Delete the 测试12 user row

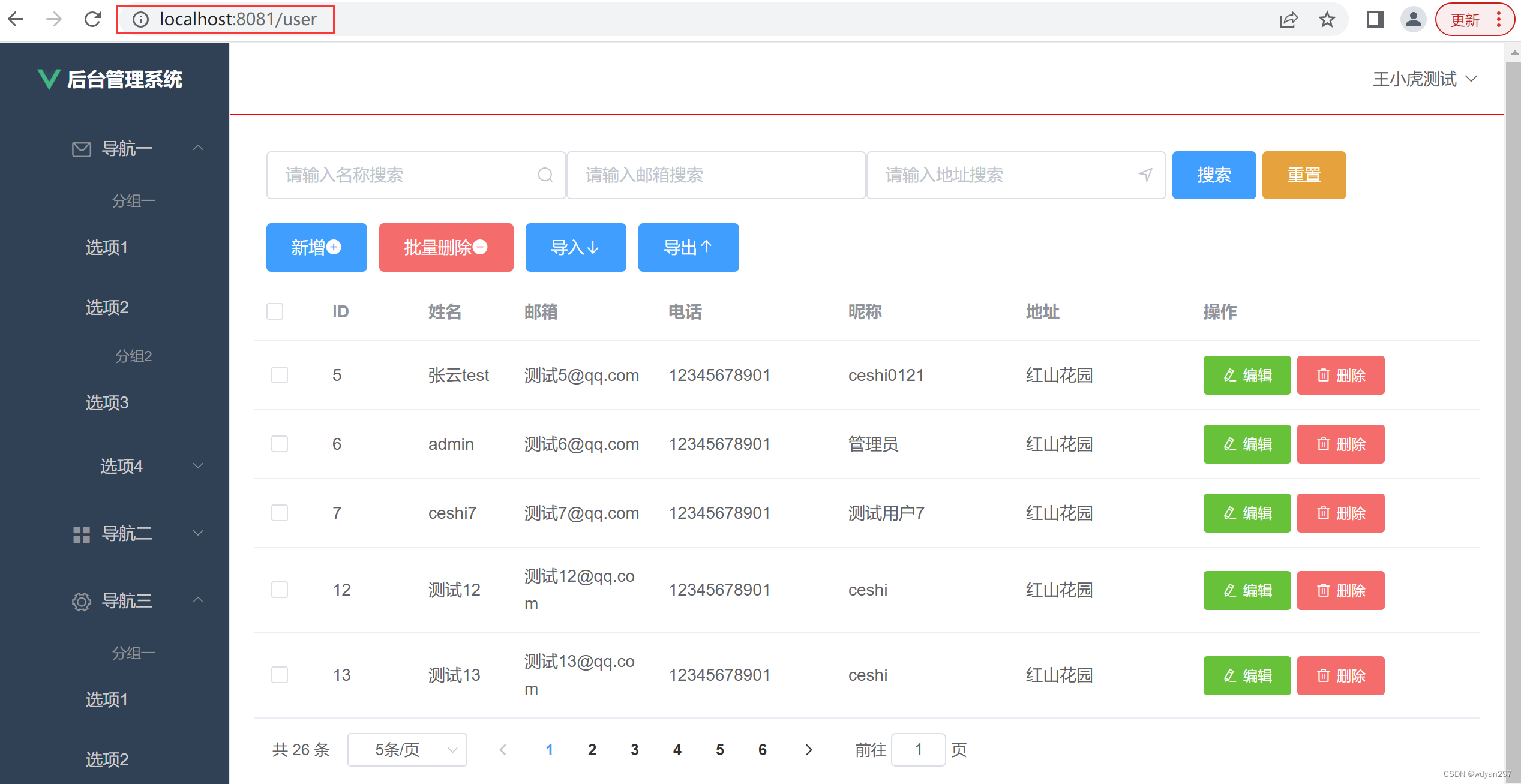click(x=1340, y=590)
